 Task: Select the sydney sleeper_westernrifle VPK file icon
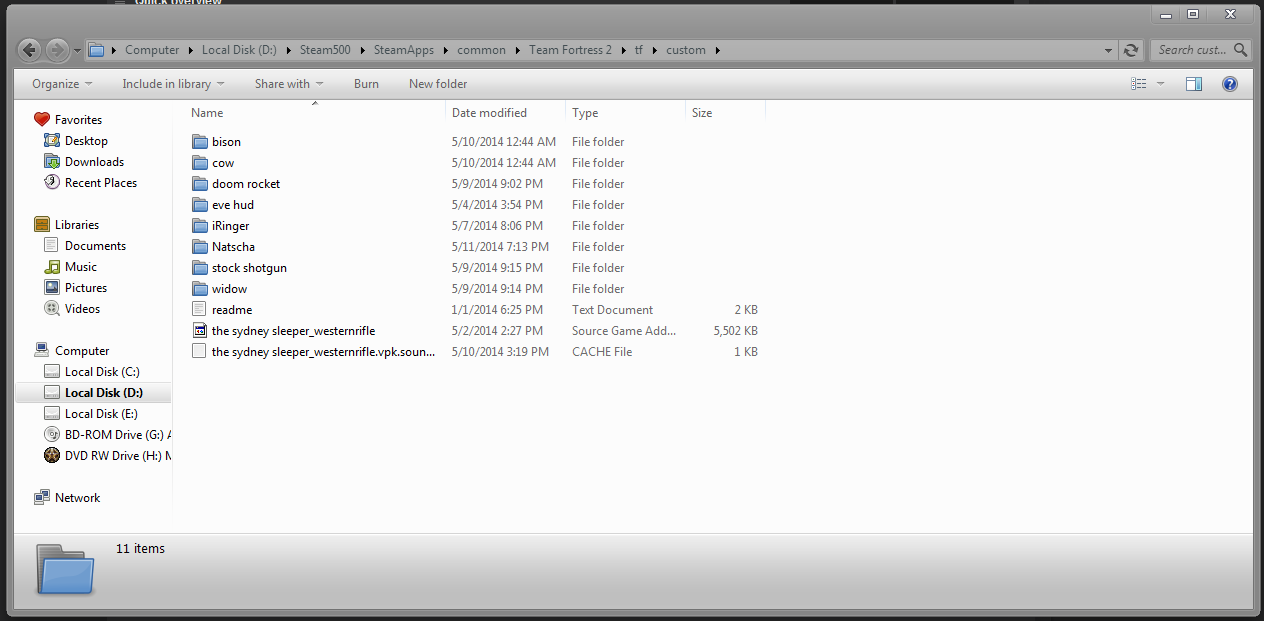(x=199, y=331)
